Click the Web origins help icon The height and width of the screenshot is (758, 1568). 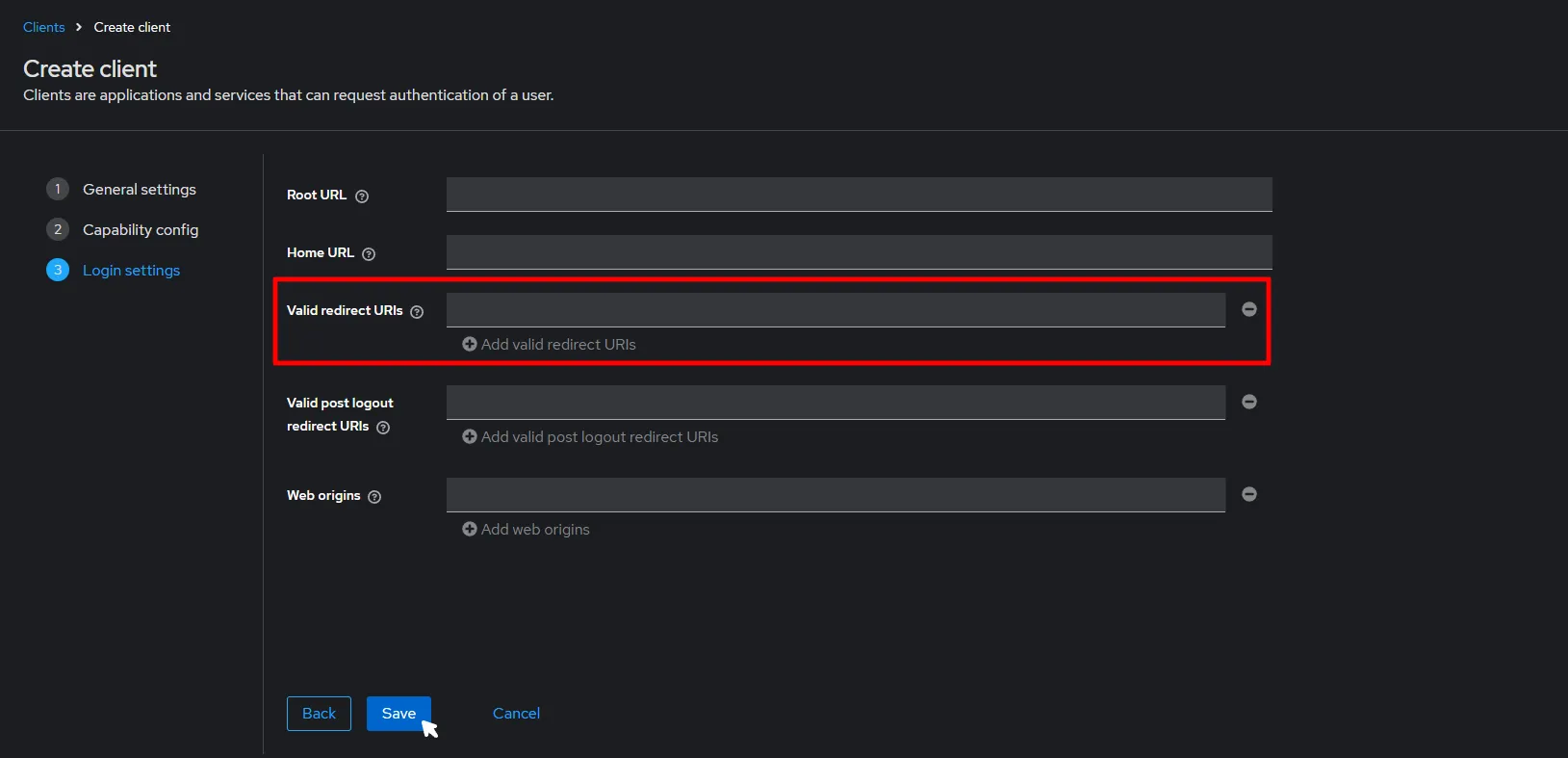tap(374, 497)
